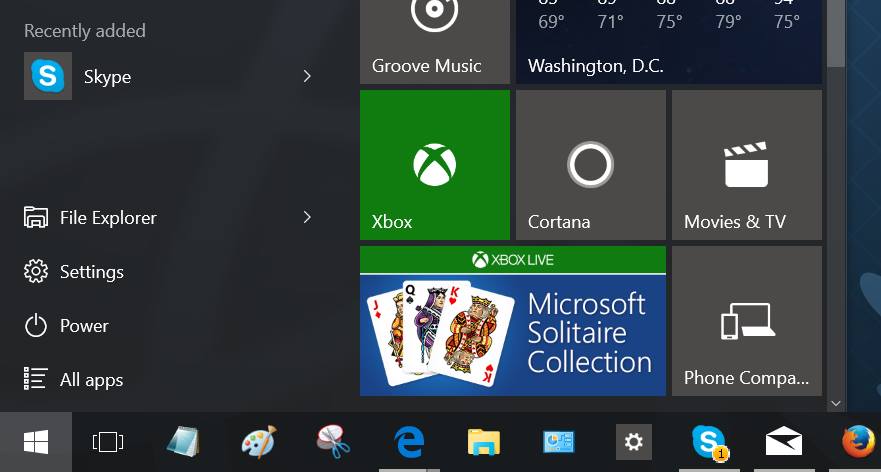Launch the Groove Music tile
The width and height of the screenshot is (881, 472).
point(435,42)
